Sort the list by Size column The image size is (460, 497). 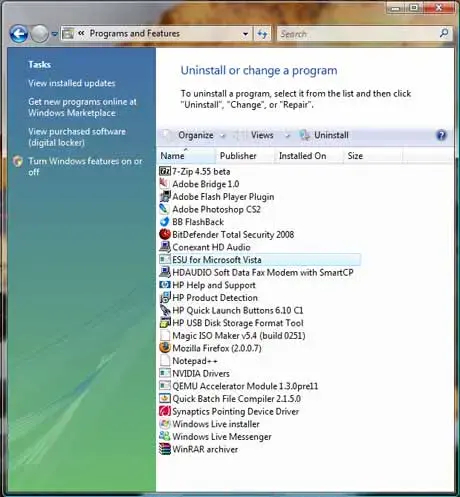point(373,156)
